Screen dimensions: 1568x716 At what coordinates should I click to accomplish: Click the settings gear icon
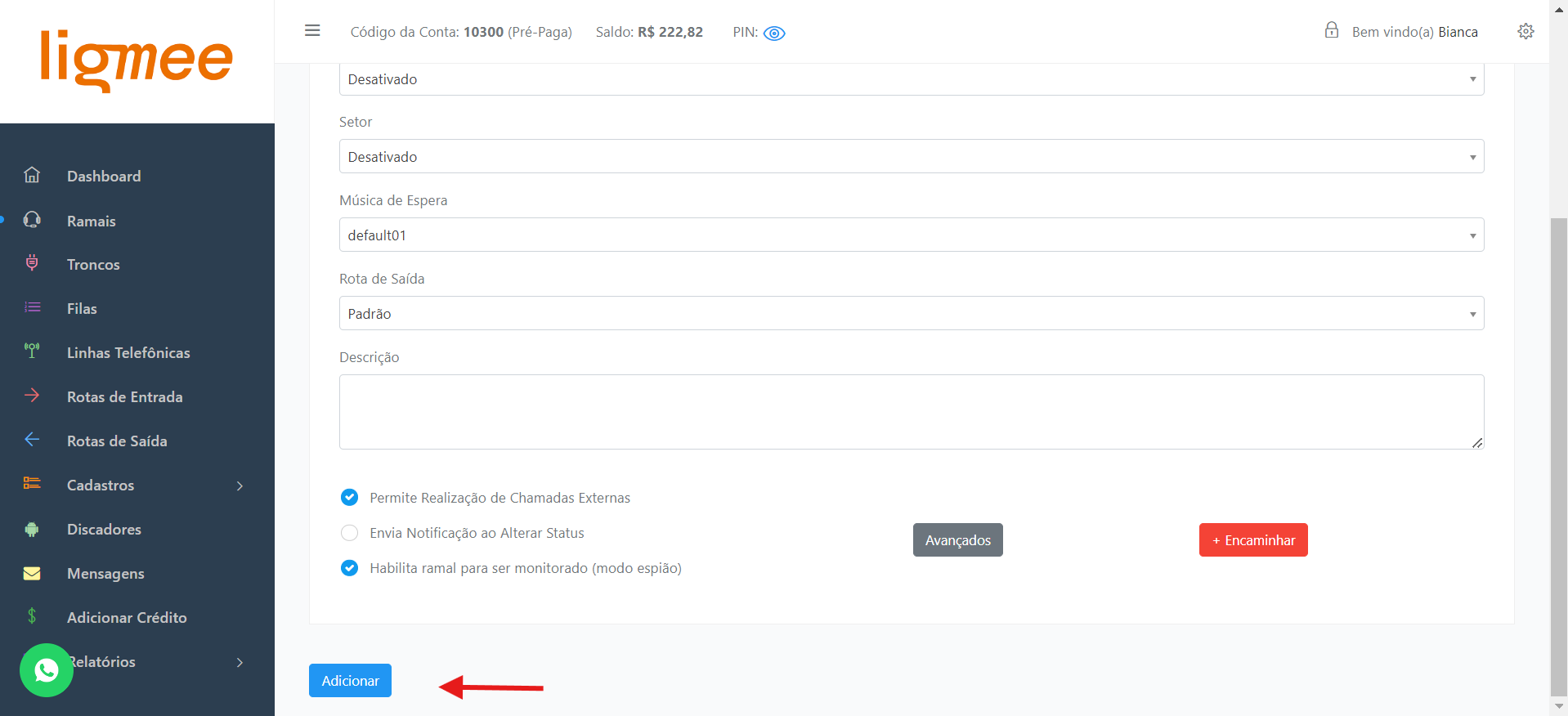pos(1525,32)
